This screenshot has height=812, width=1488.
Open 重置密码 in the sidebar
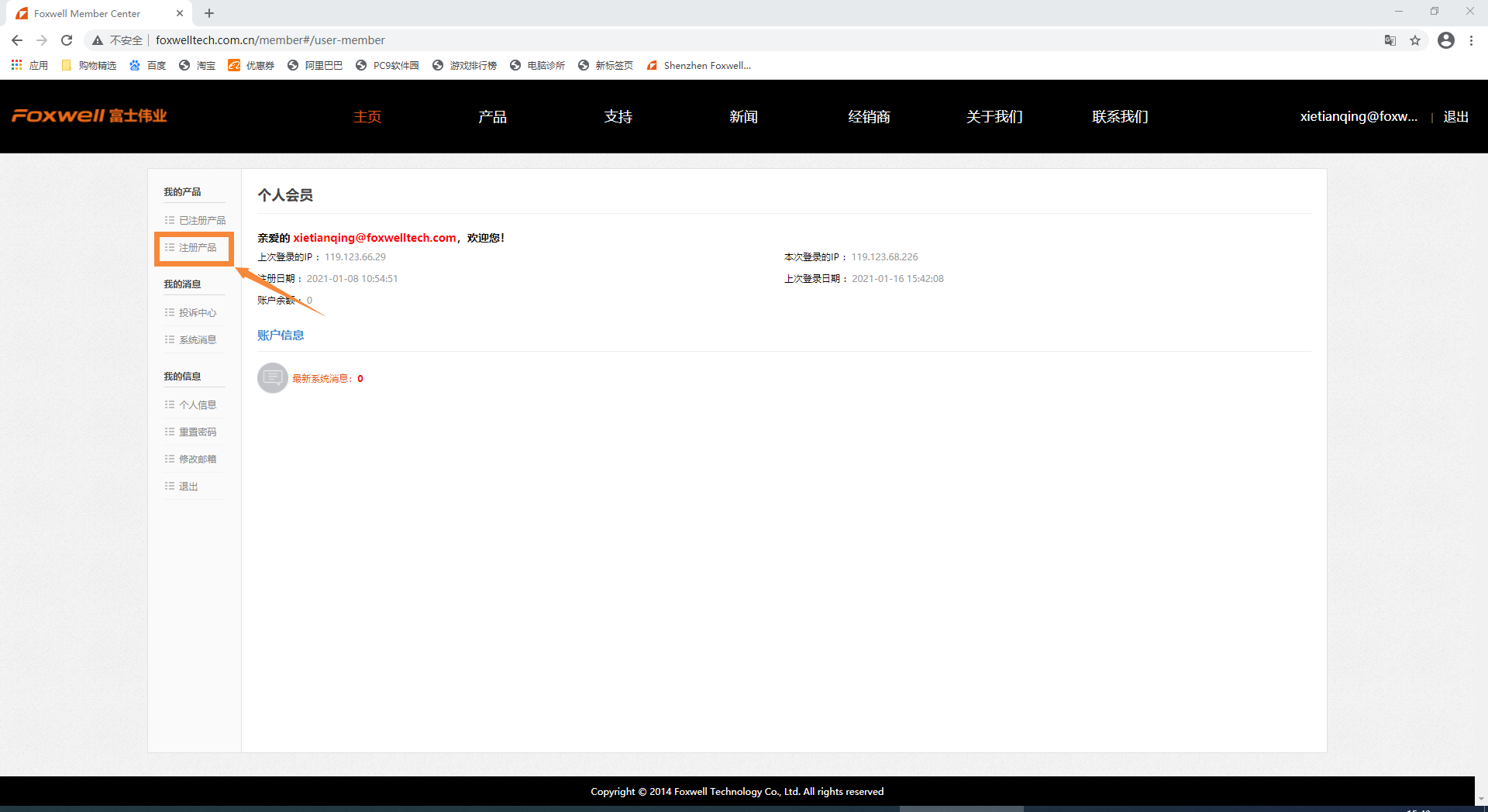click(x=198, y=432)
